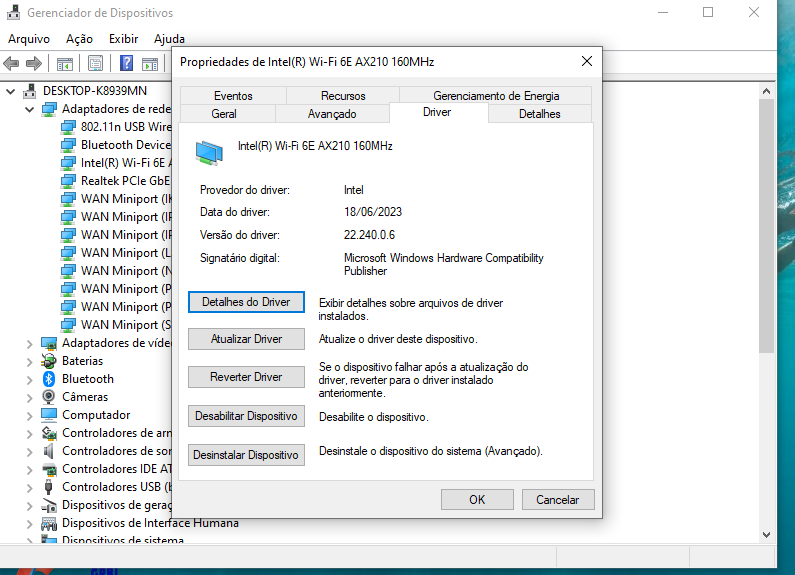Click the Controladores de armazenamento icon
This screenshot has width=795, height=575.
point(49,433)
